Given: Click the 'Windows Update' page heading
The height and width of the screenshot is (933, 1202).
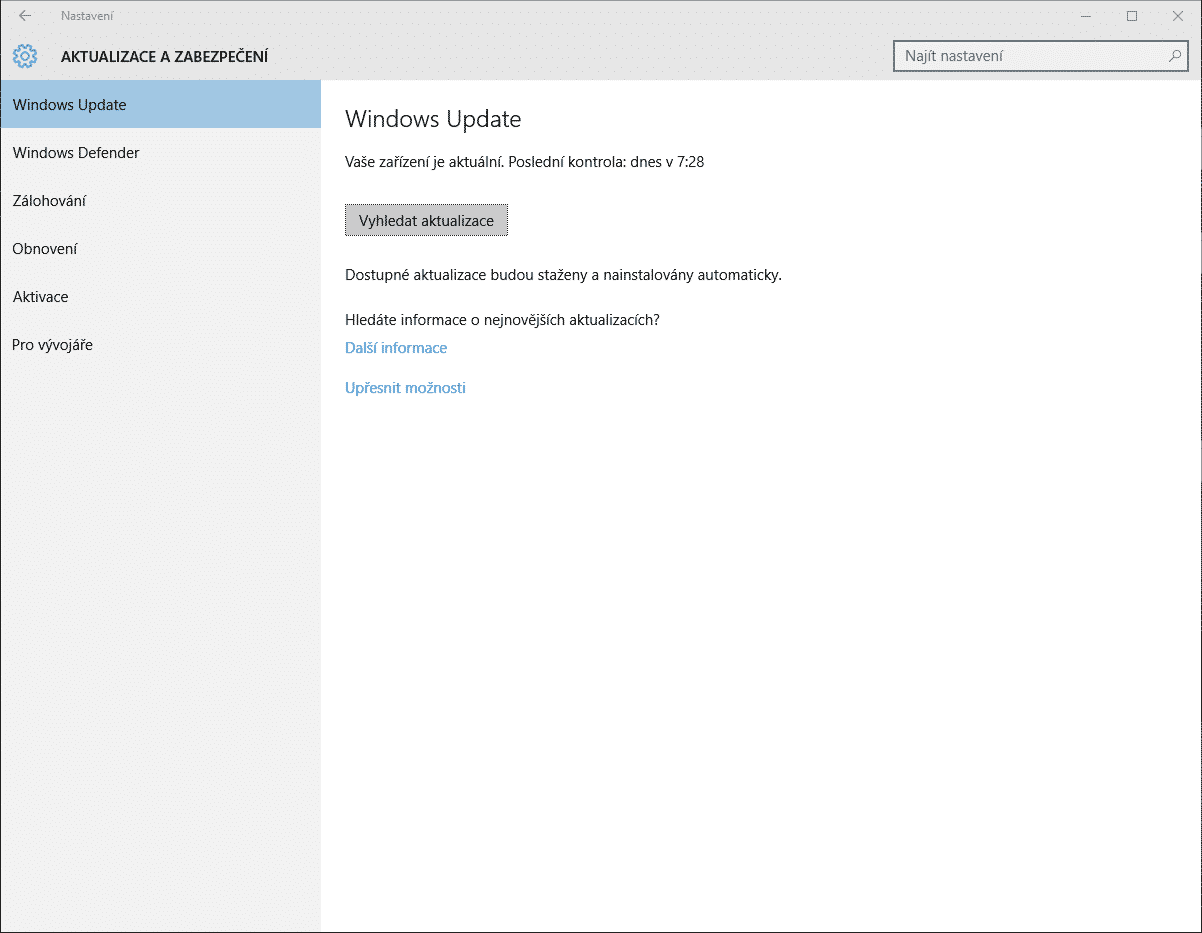Looking at the screenshot, I should 433,119.
